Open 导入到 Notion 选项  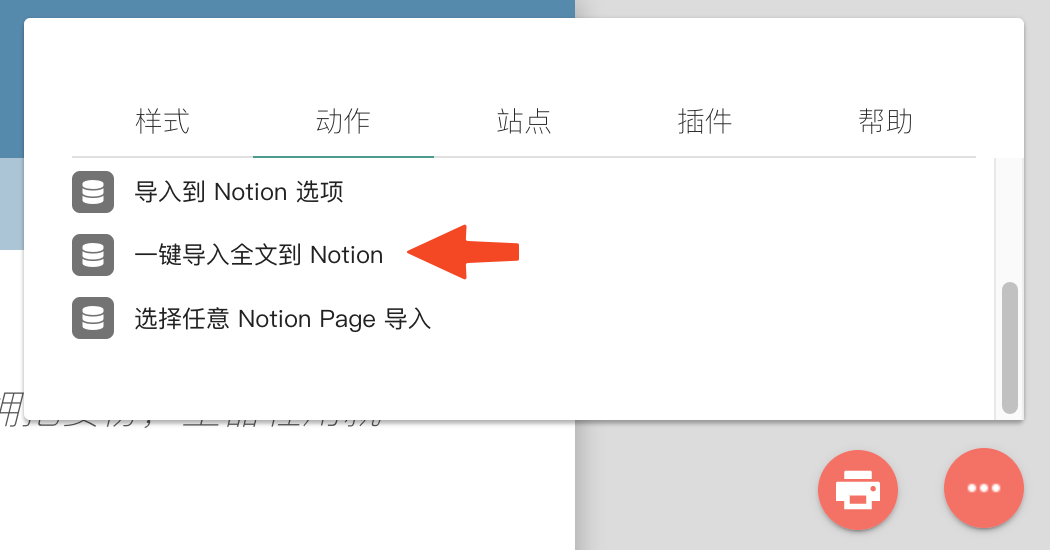238,192
